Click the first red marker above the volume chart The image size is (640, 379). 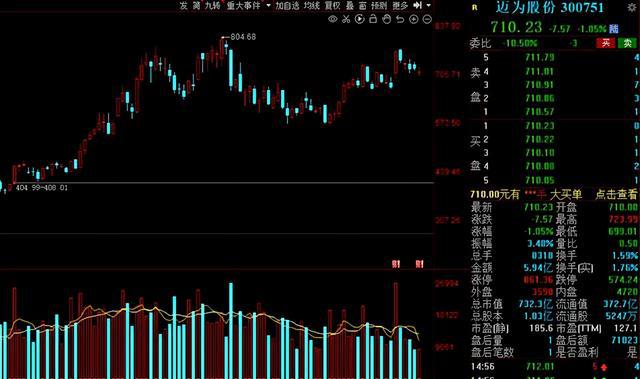click(x=396, y=264)
